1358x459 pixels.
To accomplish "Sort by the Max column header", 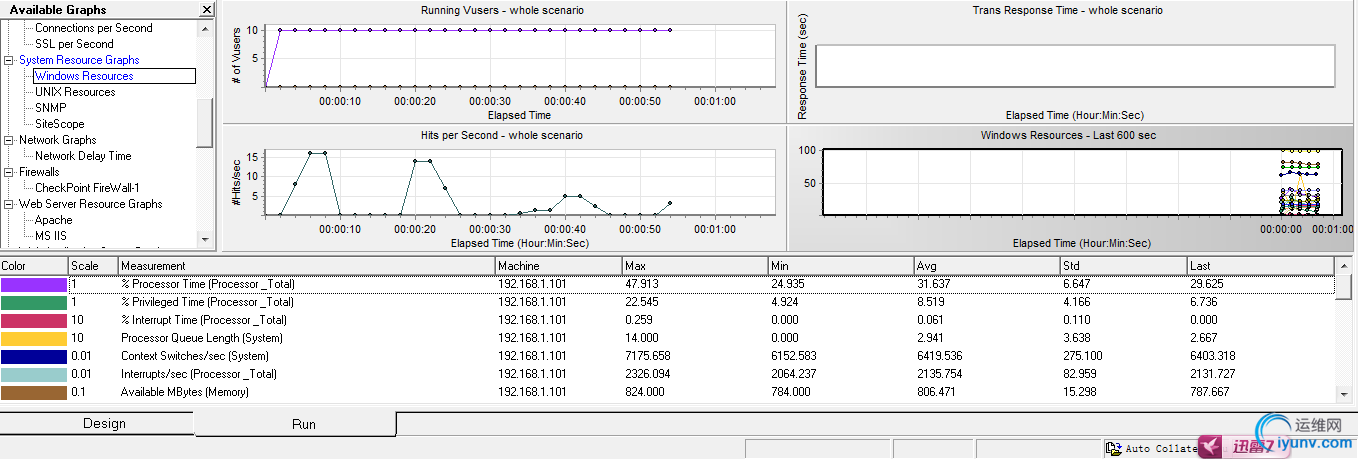I will [693, 265].
